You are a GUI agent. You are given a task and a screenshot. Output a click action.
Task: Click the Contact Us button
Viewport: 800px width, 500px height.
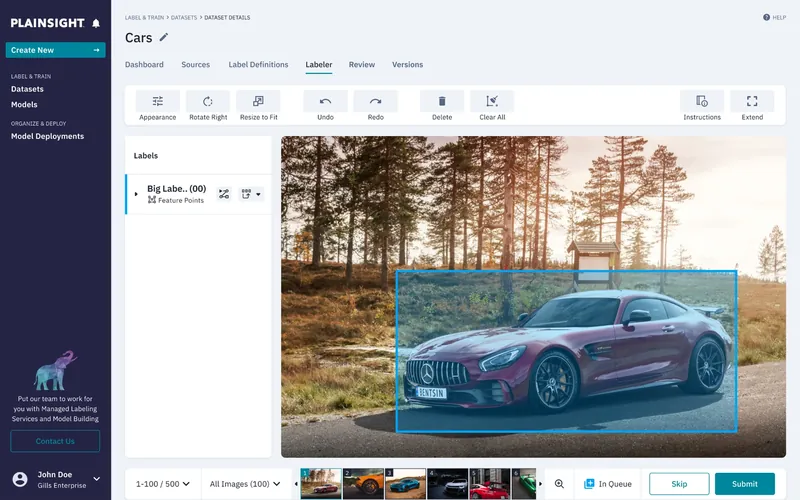[x=55, y=441]
